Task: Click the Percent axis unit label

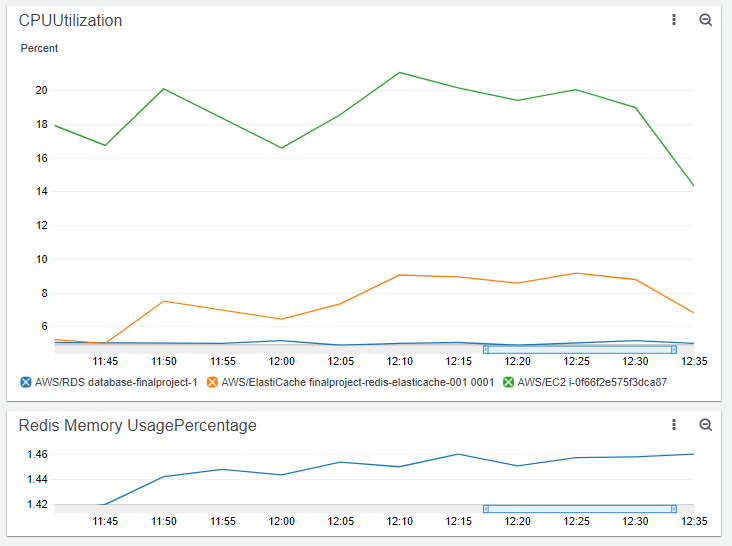Action: click(x=39, y=48)
